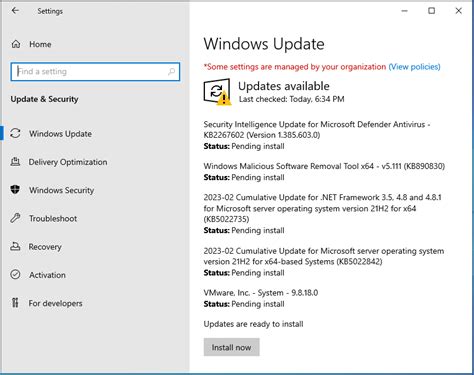Close the Settings window
474x375 pixels.
pyautogui.click(x=459, y=11)
